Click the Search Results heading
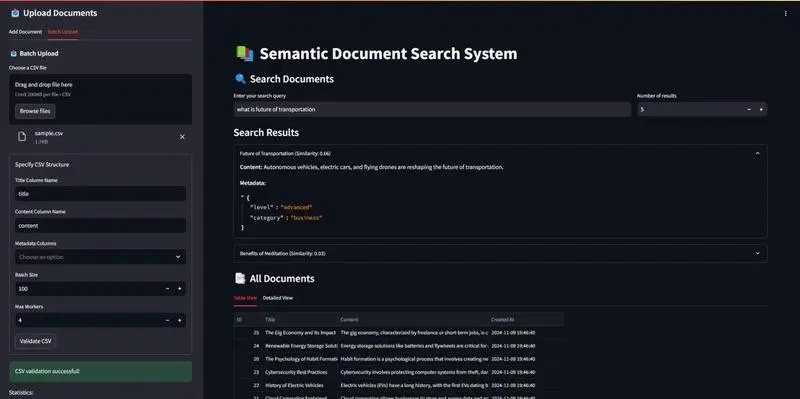Image resolution: width=800 pixels, height=399 pixels. pyautogui.click(x=266, y=133)
